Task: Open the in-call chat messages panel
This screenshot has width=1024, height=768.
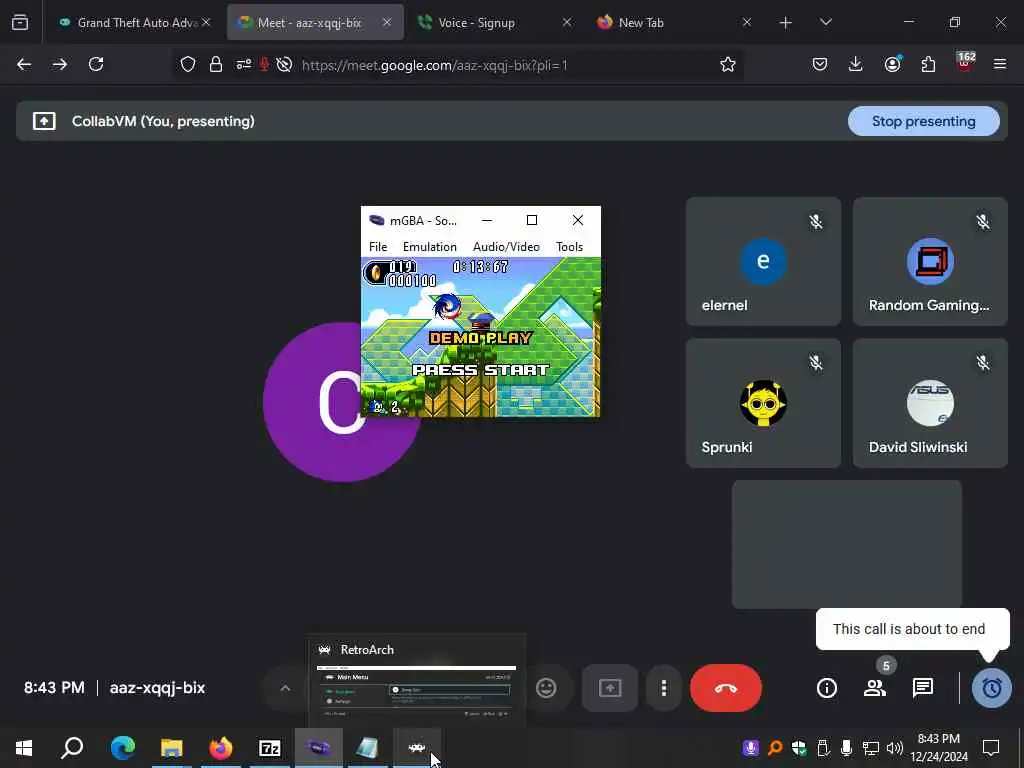Action: click(923, 688)
